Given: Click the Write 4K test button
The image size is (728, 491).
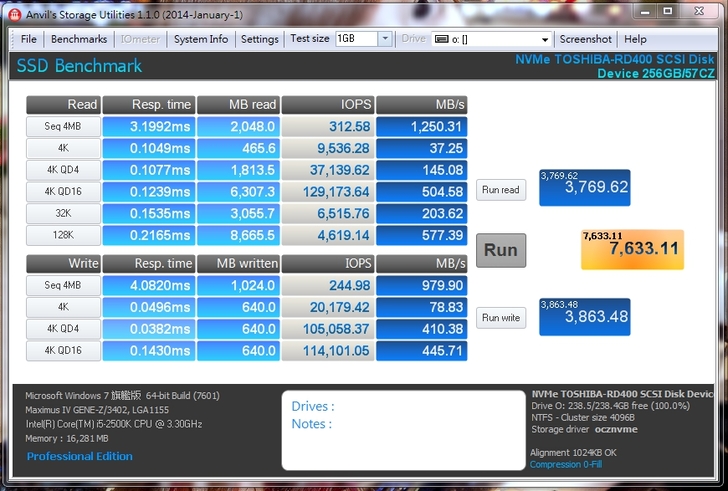Looking at the screenshot, I should (x=63, y=307).
